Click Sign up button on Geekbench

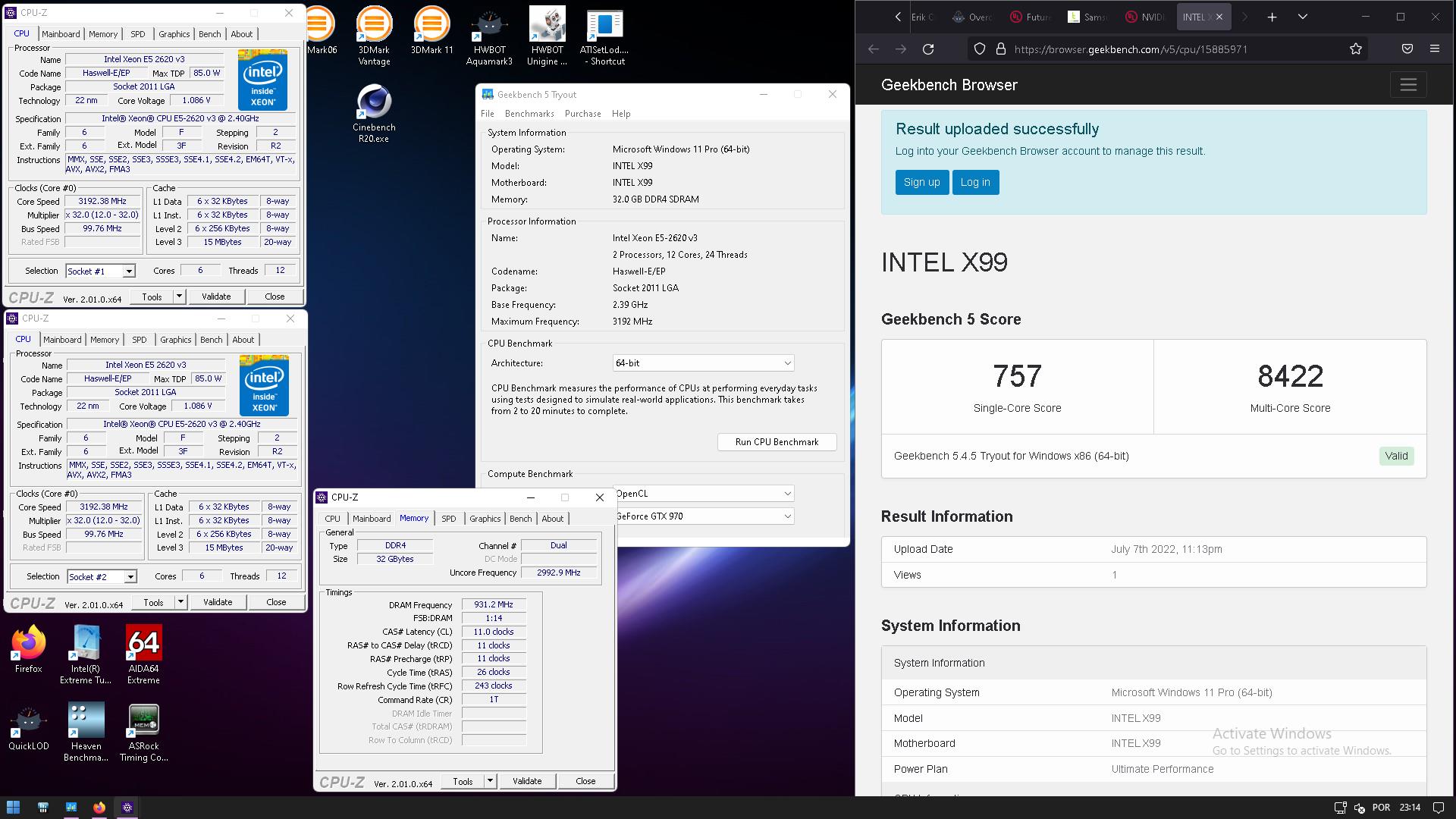click(x=921, y=182)
